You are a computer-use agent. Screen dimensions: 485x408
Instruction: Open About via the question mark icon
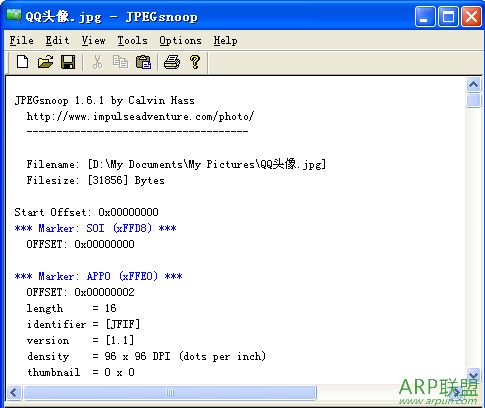(x=195, y=62)
